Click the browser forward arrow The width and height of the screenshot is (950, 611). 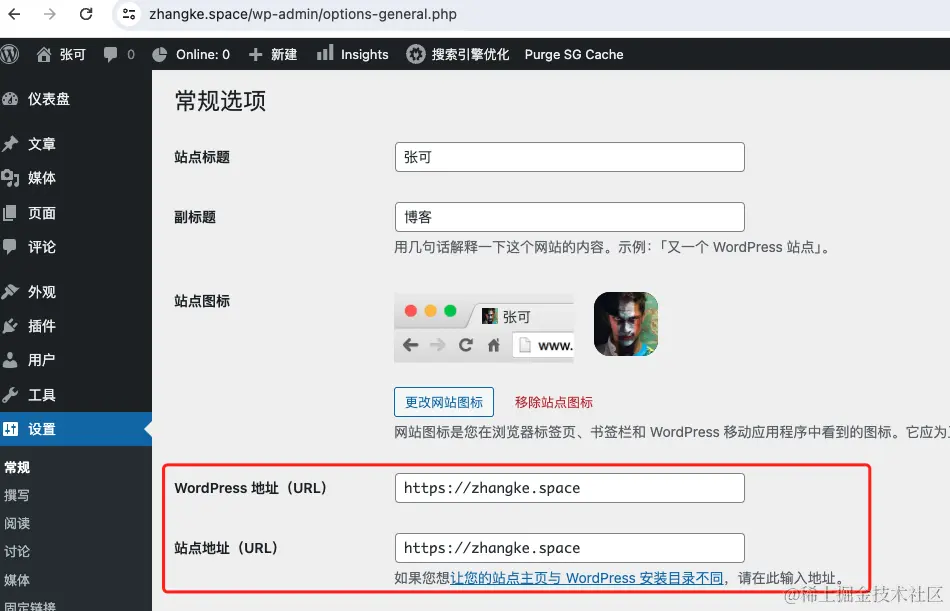[x=50, y=14]
